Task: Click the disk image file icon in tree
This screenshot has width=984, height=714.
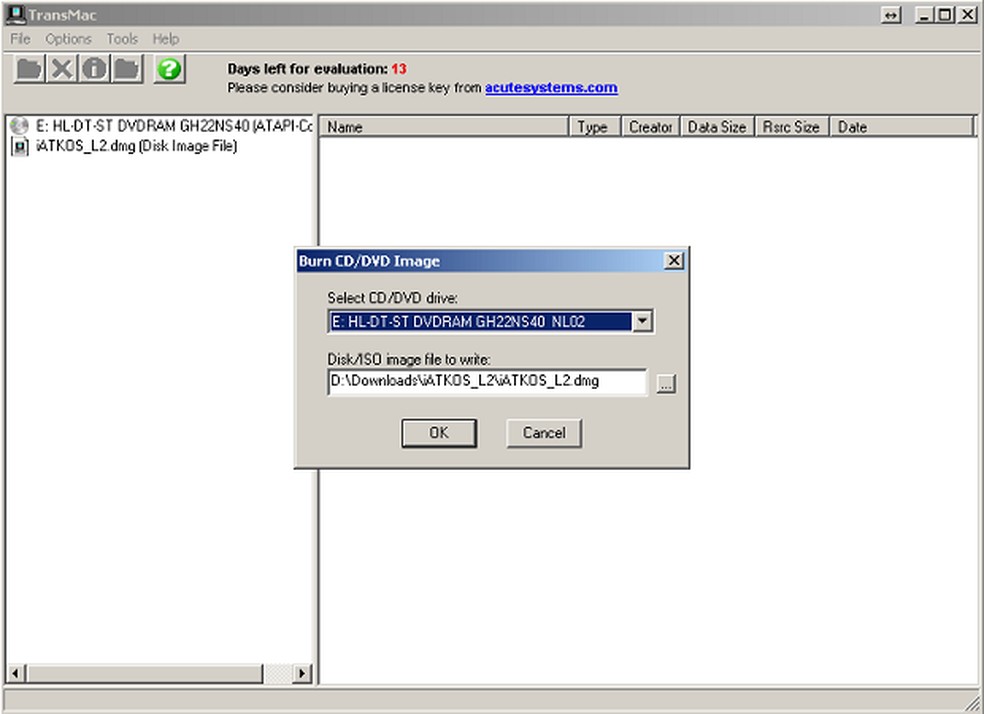Action: 20,147
